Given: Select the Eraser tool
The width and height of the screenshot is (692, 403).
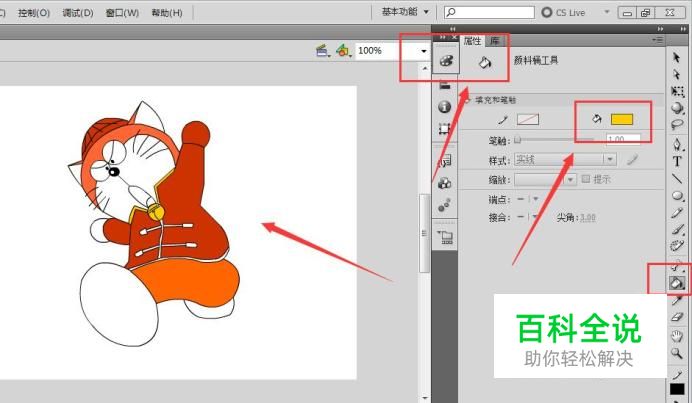Looking at the screenshot, I should 677,317.
